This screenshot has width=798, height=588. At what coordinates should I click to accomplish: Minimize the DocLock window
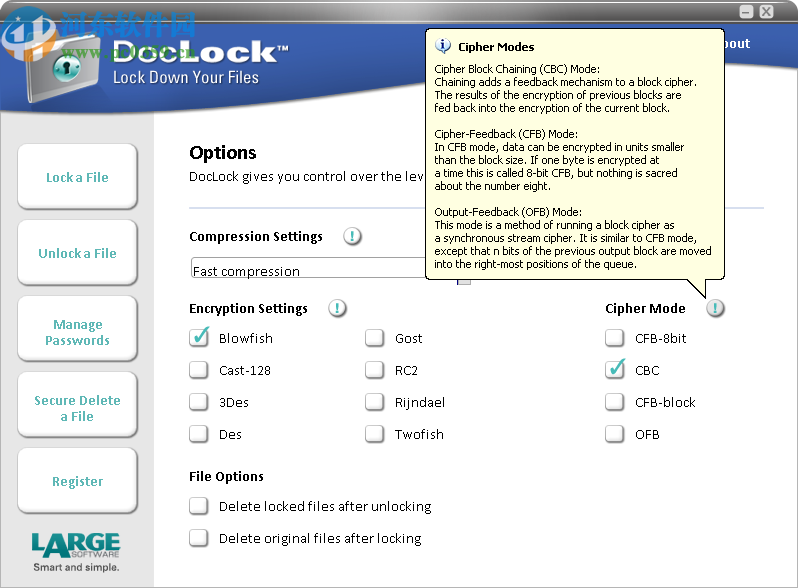[746, 12]
